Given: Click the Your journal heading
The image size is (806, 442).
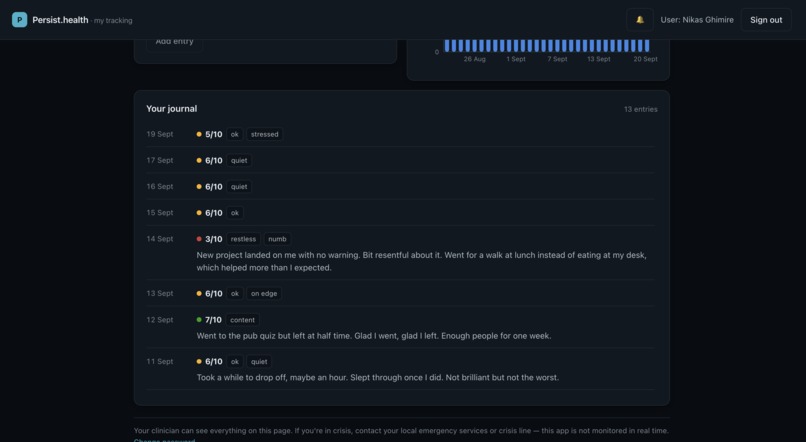Looking at the screenshot, I should [172, 108].
